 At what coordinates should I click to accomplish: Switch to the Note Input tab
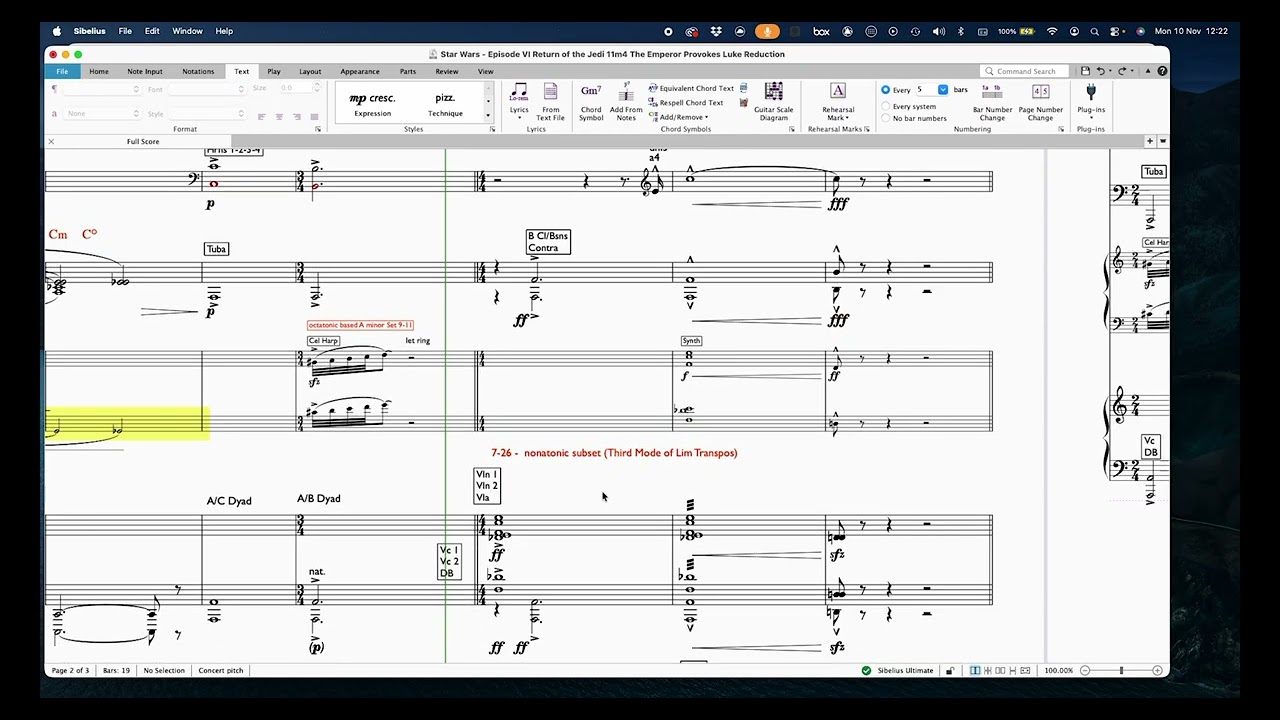click(145, 71)
